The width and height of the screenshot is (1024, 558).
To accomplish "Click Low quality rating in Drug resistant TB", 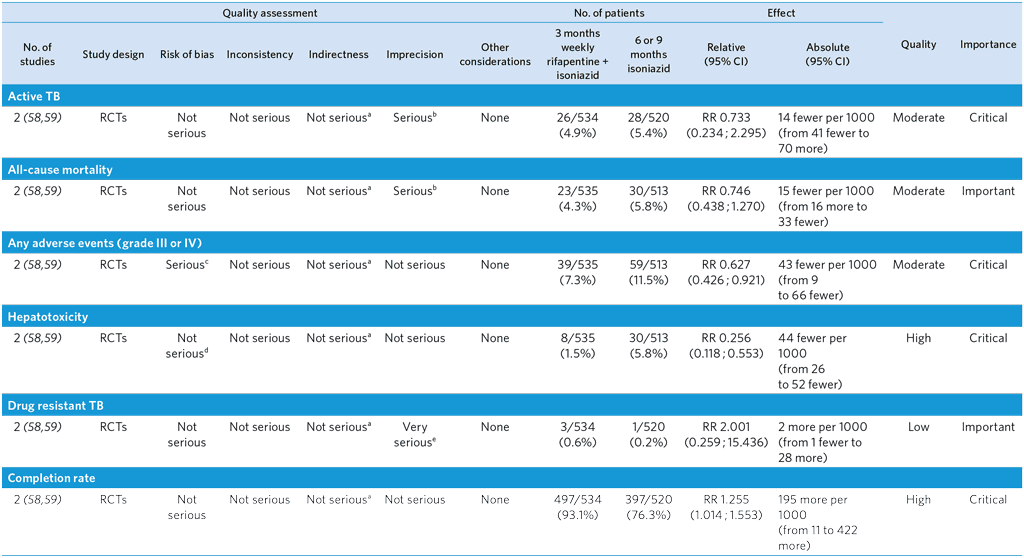I will click(x=918, y=427).
